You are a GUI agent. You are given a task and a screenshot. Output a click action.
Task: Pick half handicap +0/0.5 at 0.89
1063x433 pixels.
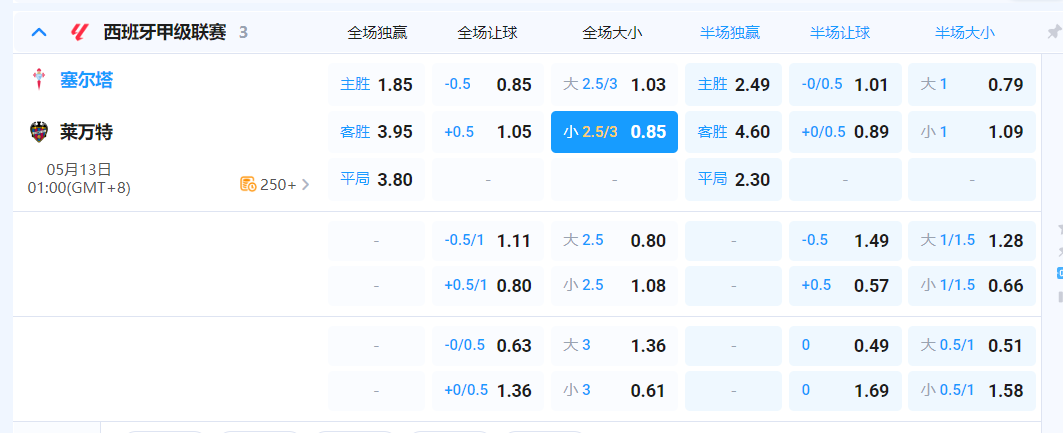pos(845,132)
